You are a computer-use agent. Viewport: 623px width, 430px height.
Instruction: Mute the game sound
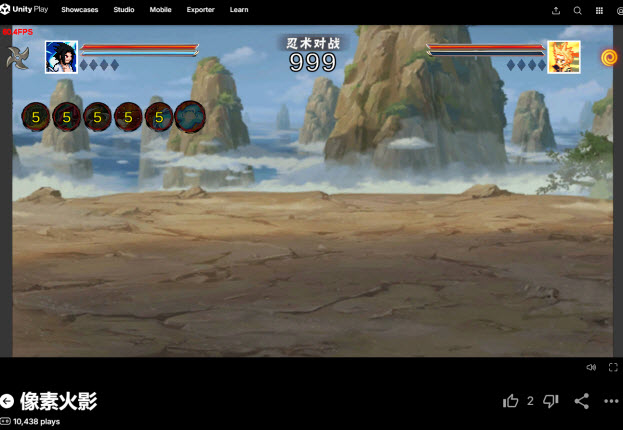591,367
